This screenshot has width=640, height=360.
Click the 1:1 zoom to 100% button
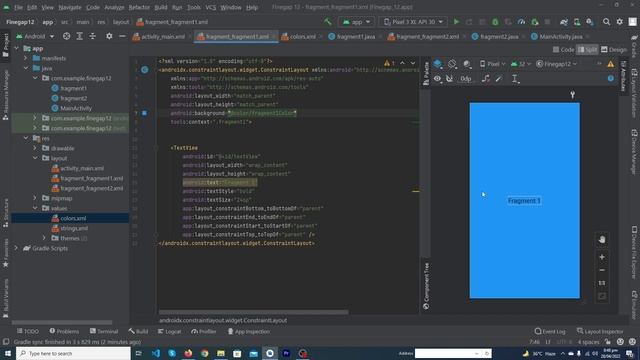tap(602, 283)
